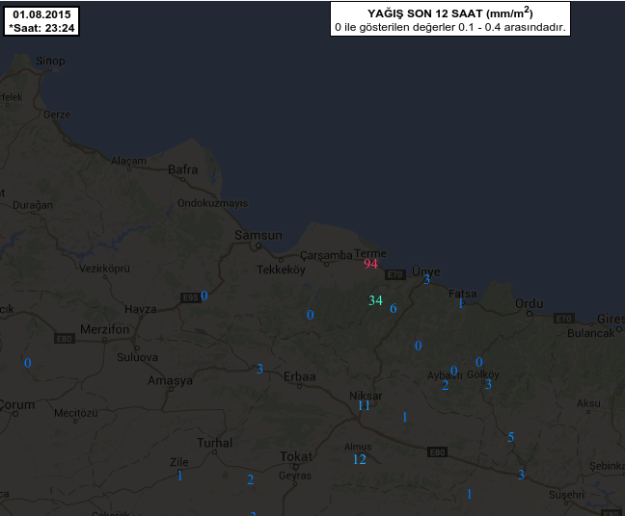Click the Merzifon town label

tap(105, 330)
